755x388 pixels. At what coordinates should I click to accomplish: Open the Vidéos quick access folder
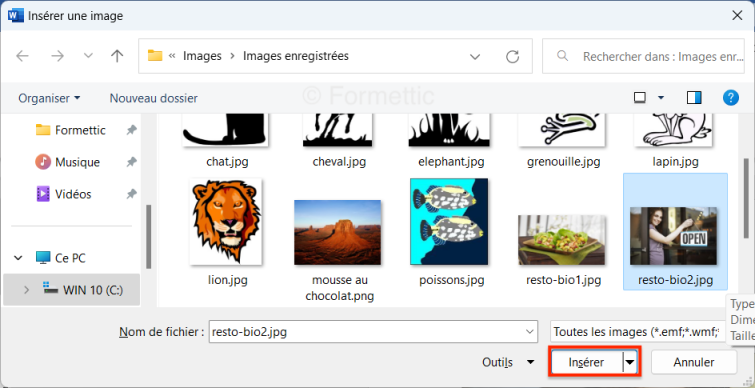click(x=73, y=194)
